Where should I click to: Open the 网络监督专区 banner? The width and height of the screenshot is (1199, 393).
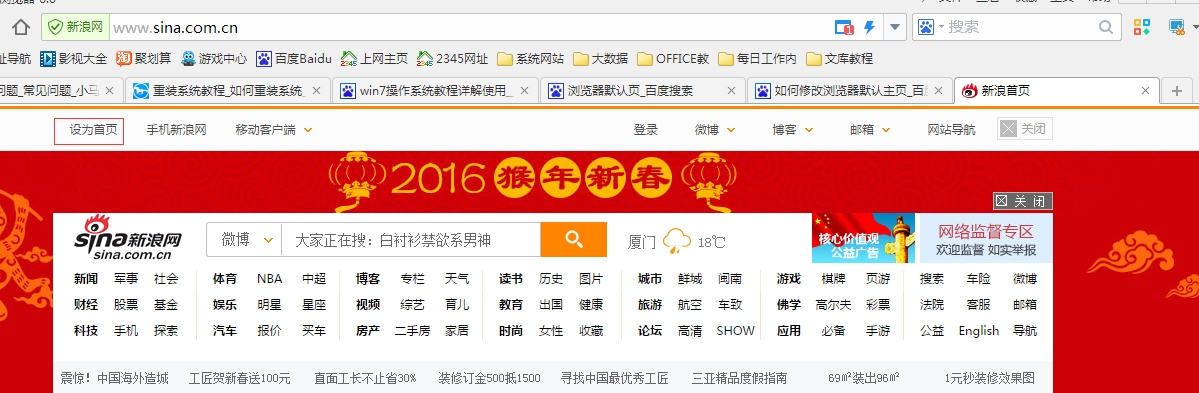[986, 238]
